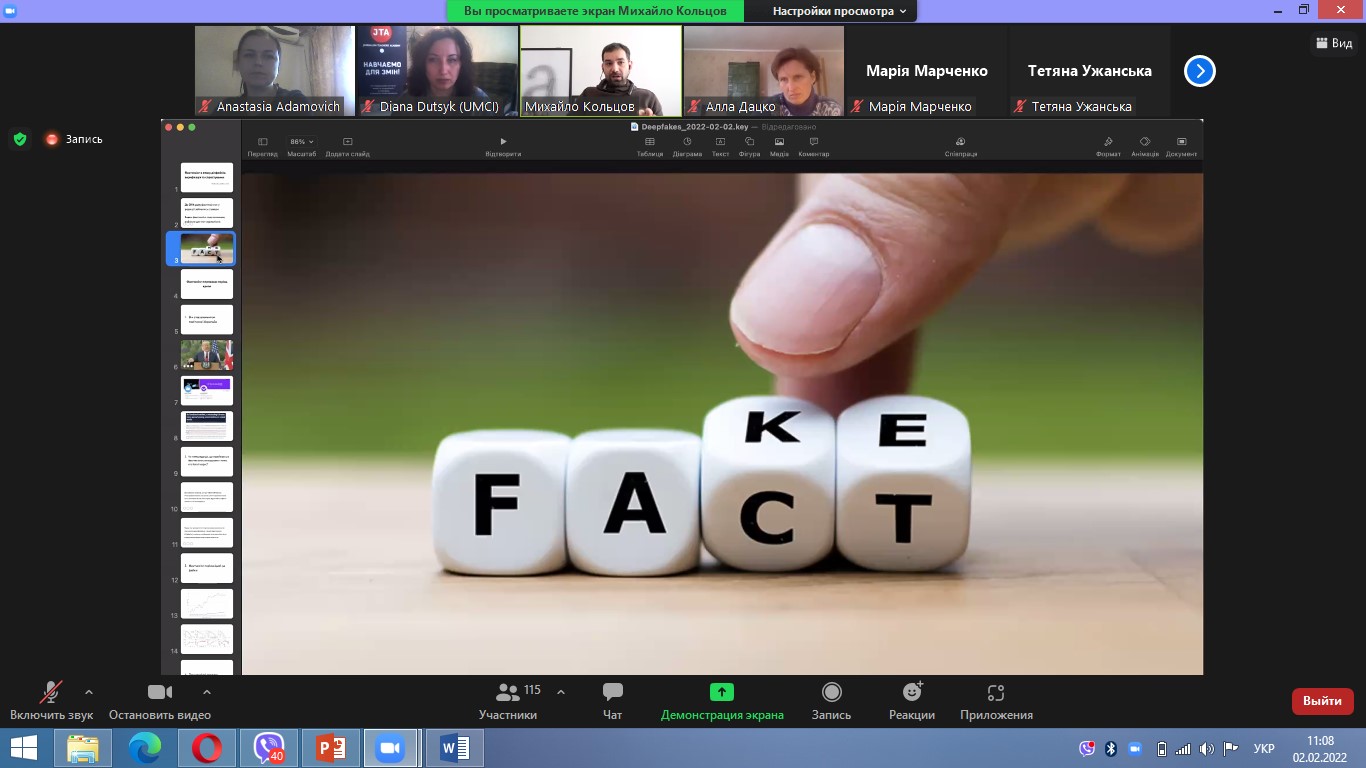Click the green encryption shield icon
This screenshot has width=1366, height=768.
click(x=20, y=139)
